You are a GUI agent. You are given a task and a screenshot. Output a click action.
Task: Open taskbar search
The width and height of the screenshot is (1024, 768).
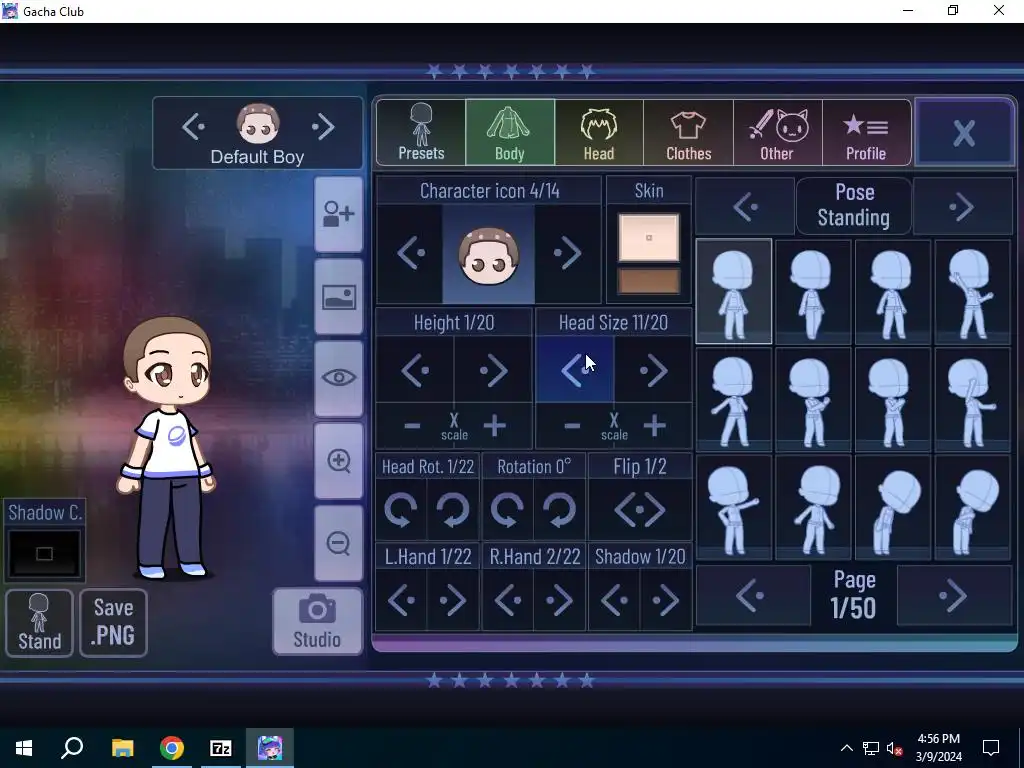tap(72, 748)
